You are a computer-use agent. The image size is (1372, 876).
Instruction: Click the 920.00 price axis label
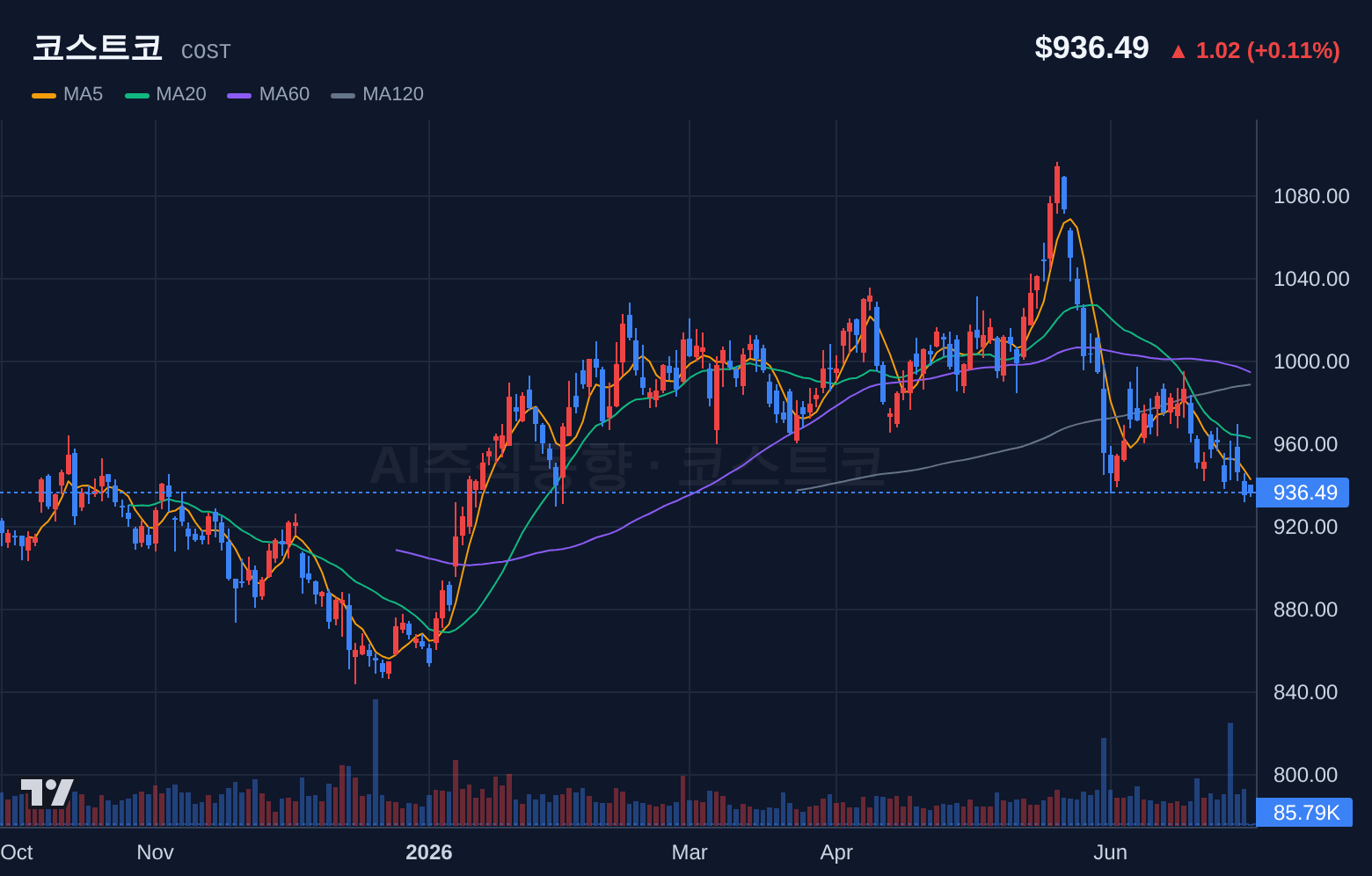point(1305,527)
